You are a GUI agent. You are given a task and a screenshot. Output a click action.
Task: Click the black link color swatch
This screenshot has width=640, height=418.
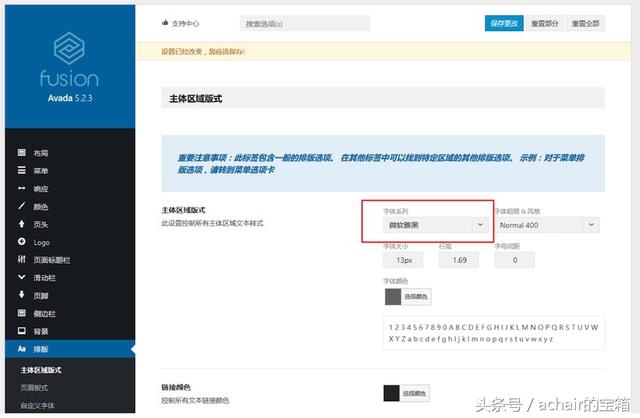point(391,393)
